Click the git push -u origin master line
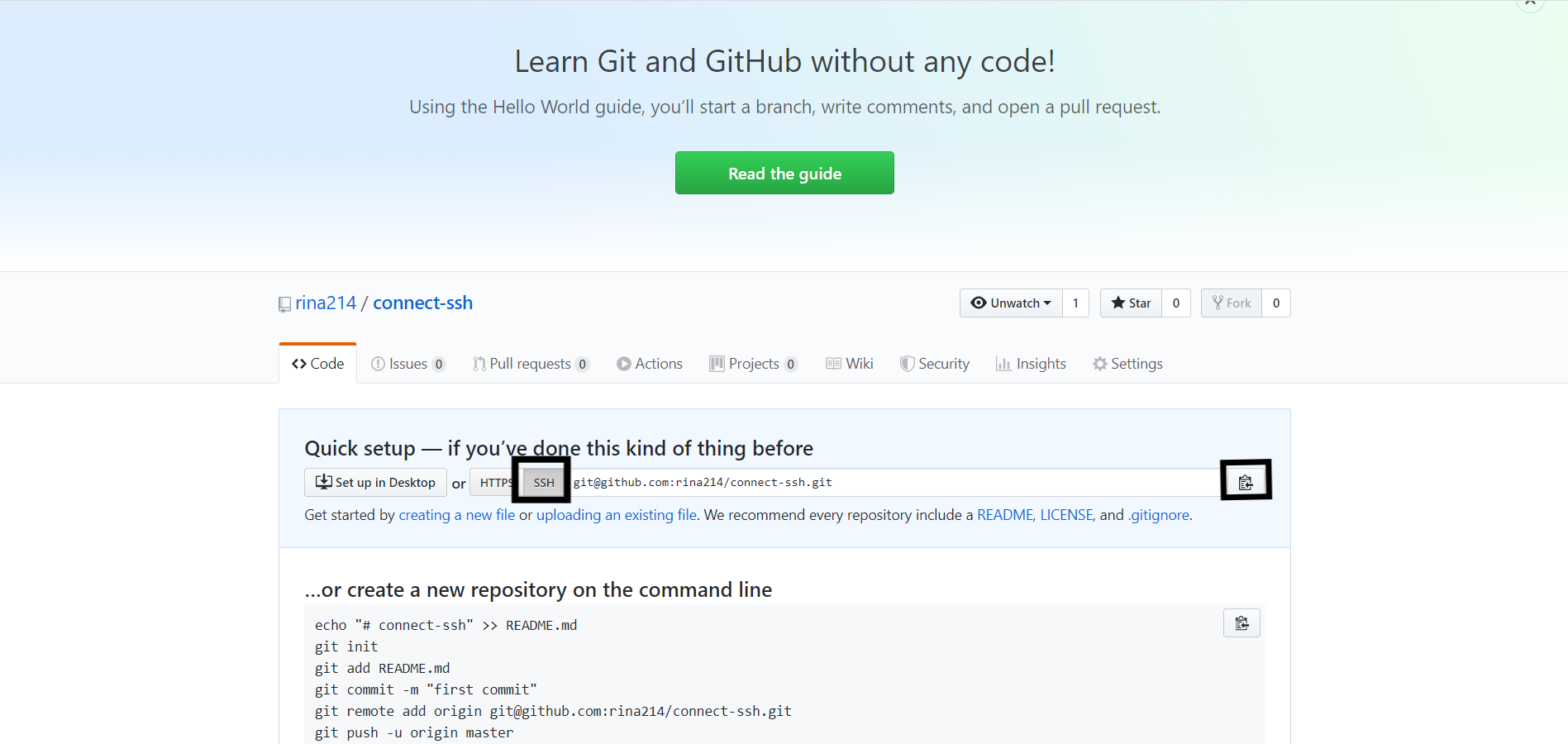The height and width of the screenshot is (744, 1568). [x=414, y=732]
